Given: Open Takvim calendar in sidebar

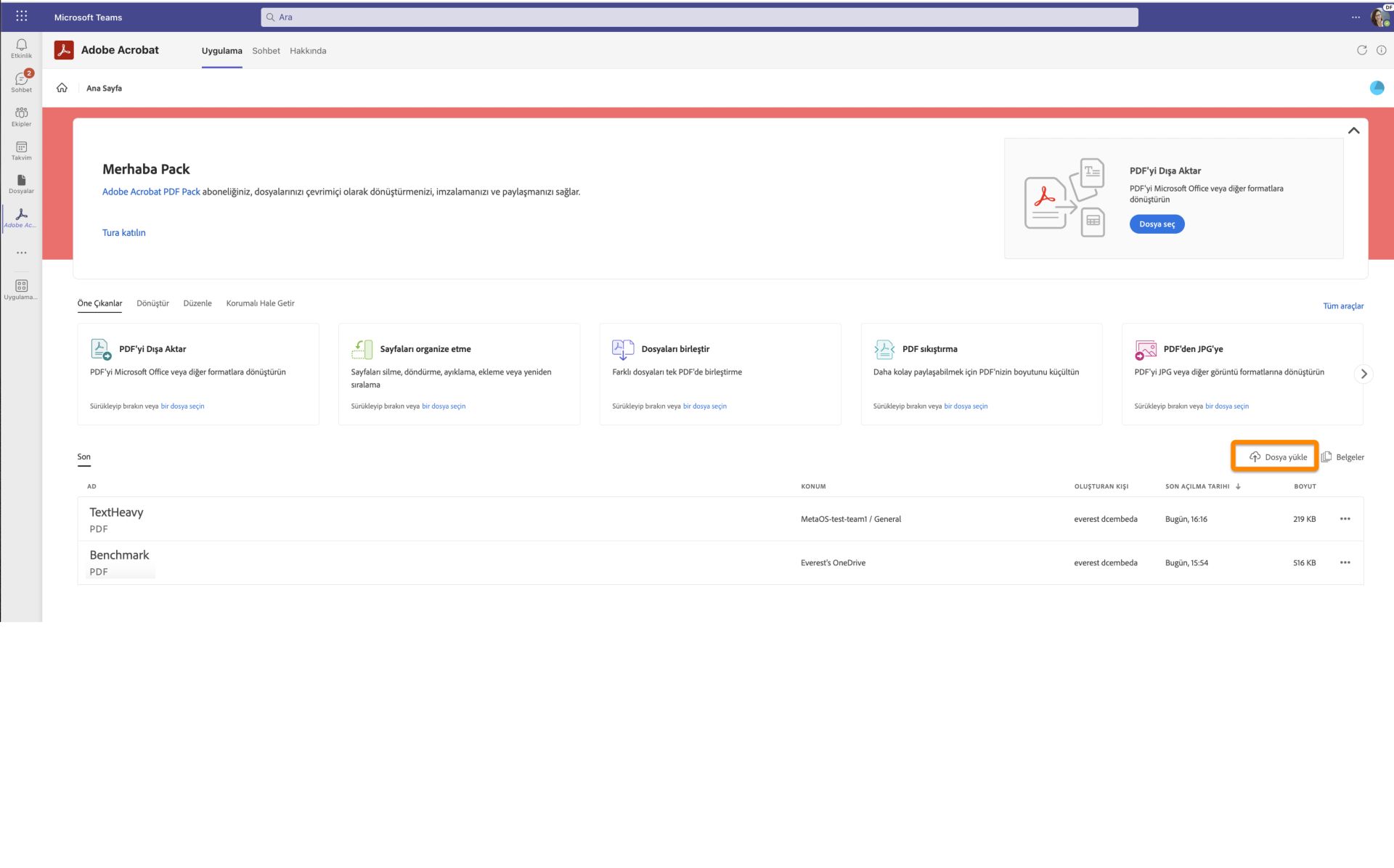Looking at the screenshot, I should [x=21, y=150].
